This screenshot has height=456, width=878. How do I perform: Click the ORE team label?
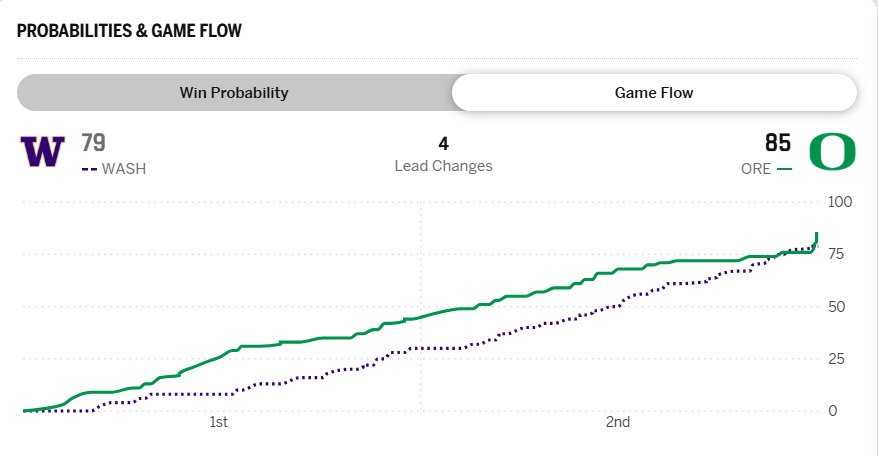[756, 169]
